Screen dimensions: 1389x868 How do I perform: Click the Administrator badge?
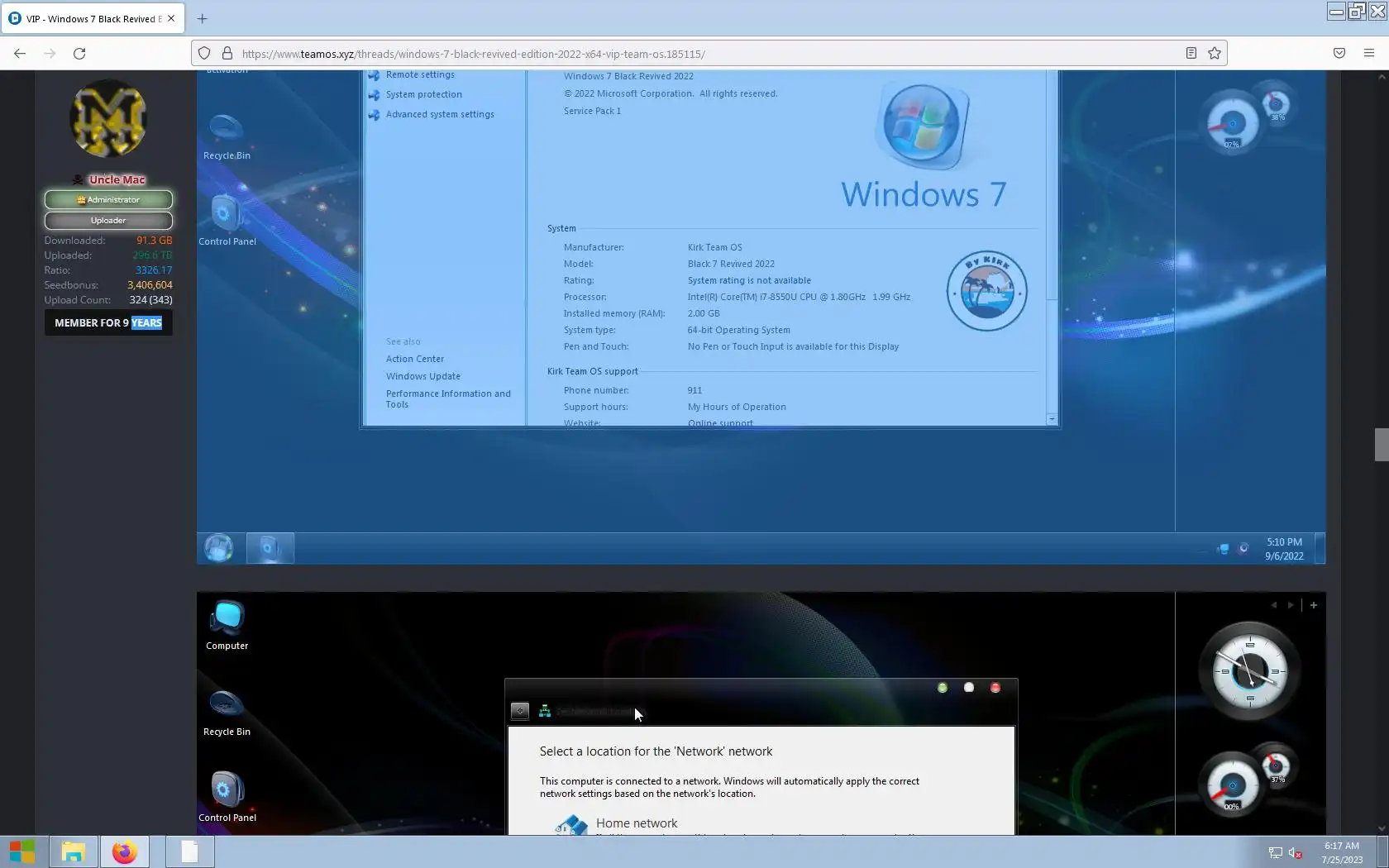(x=108, y=199)
